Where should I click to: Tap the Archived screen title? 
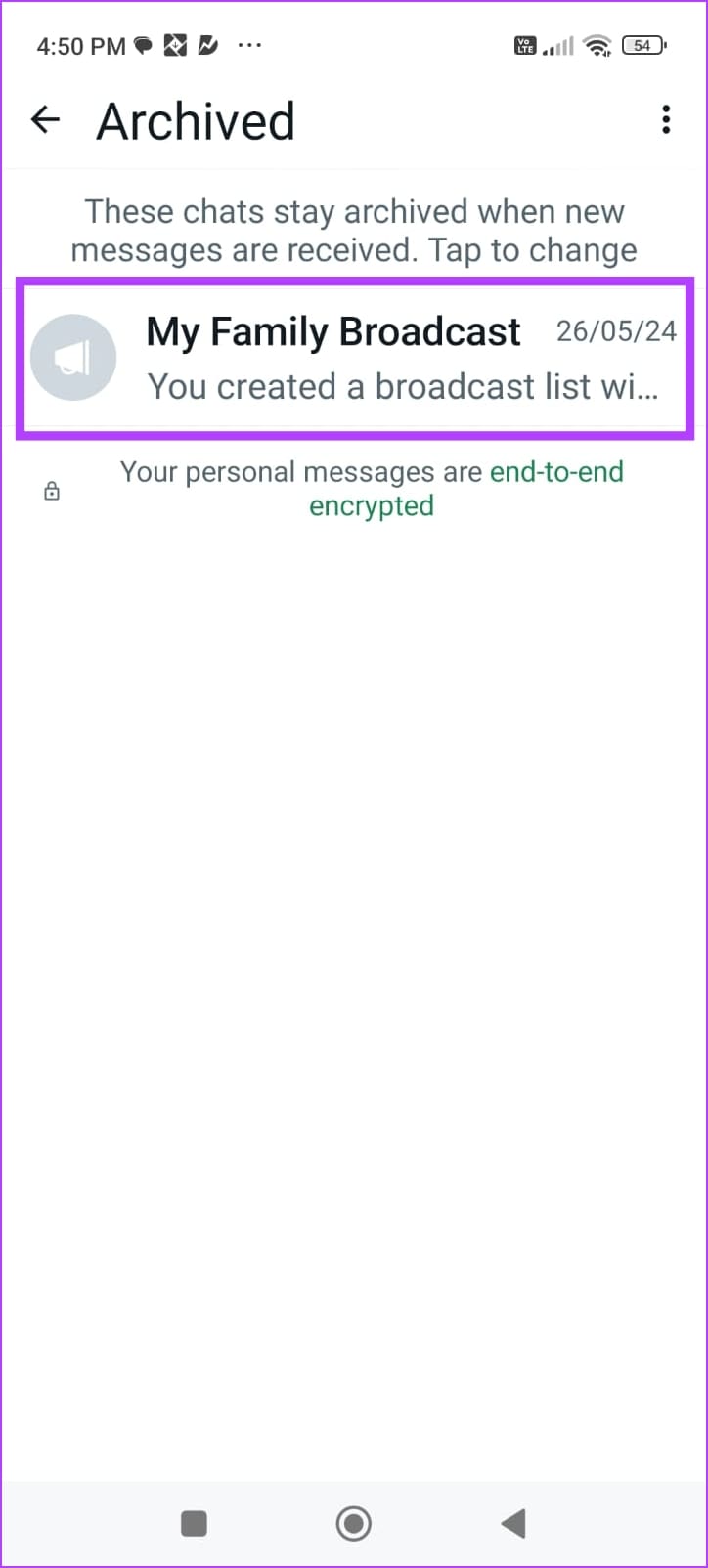pos(196,121)
